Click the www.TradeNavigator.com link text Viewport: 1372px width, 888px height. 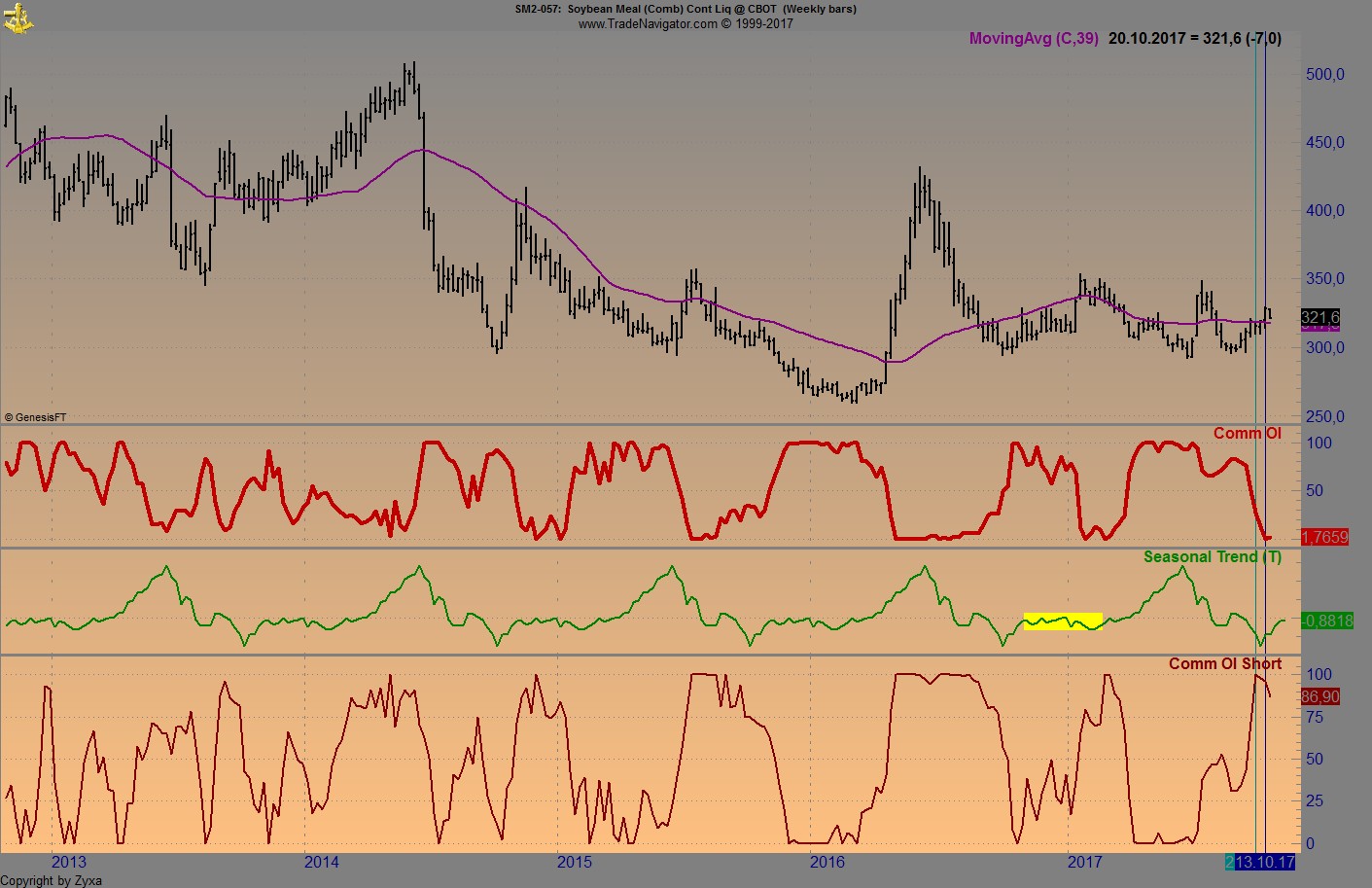648,23
